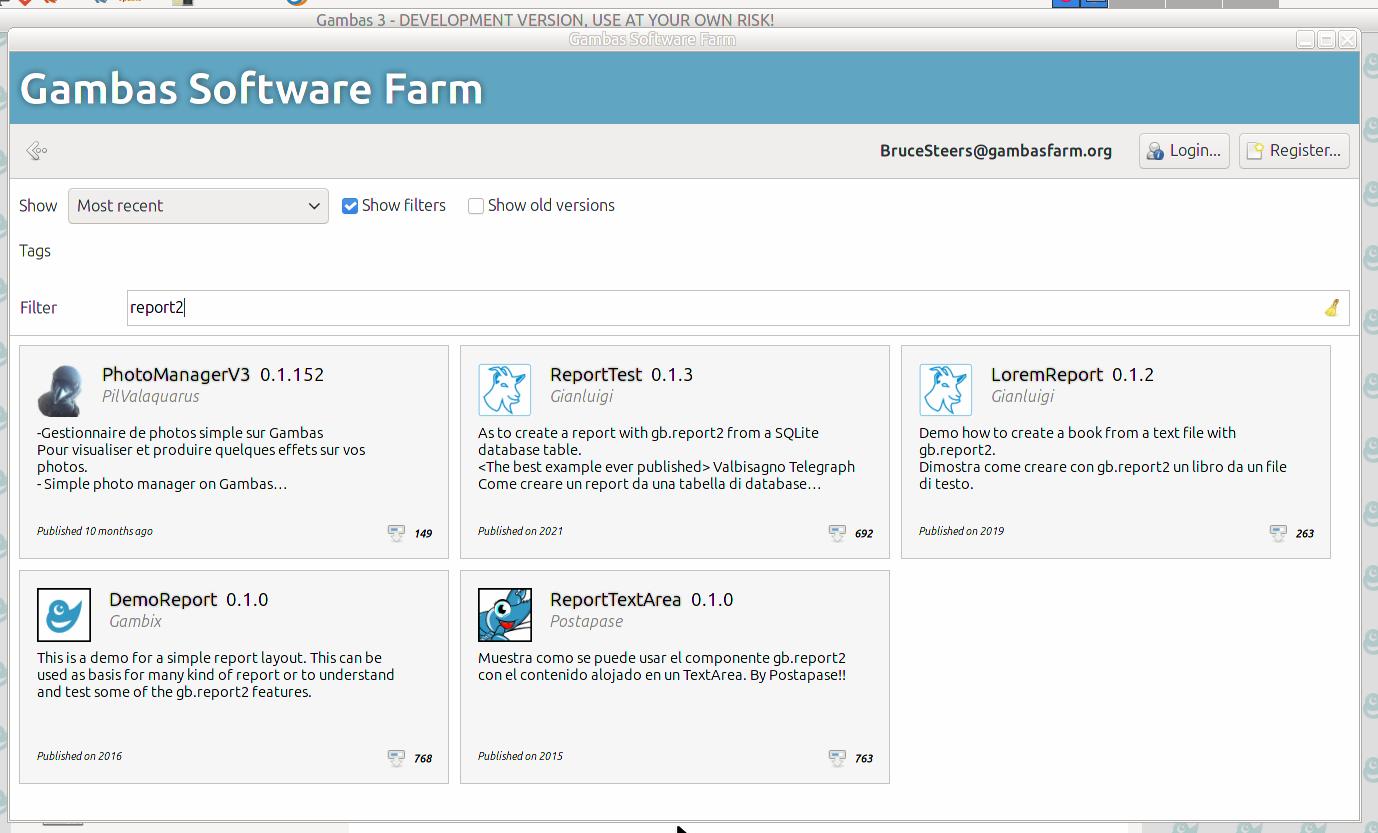This screenshot has width=1378, height=833.
Task: Open the ReportTextArea project title
Action: pos(615,600)
